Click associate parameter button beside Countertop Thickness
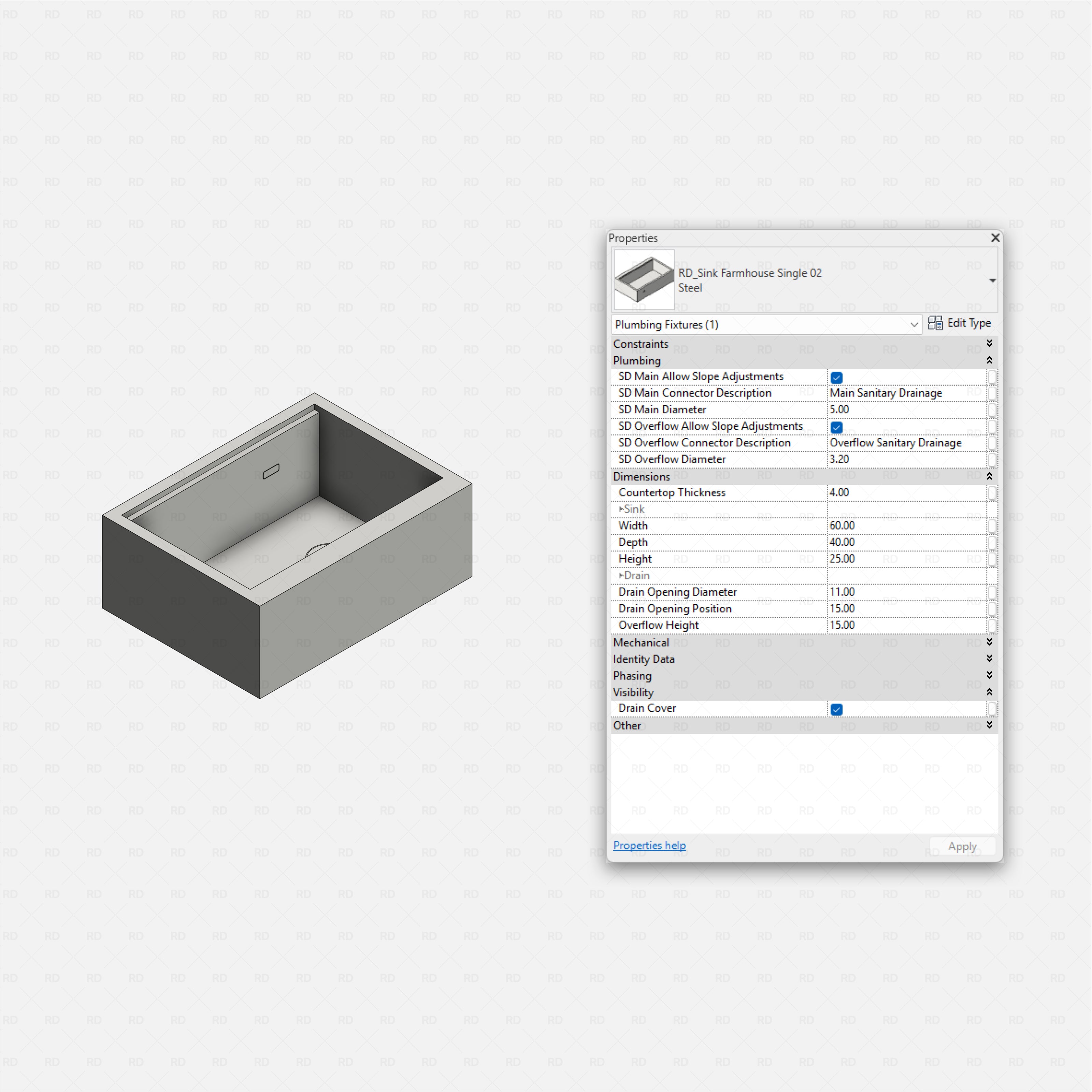Viewport: 1092px width, 1092px height. pyautogui.click(x=993, y=493)
